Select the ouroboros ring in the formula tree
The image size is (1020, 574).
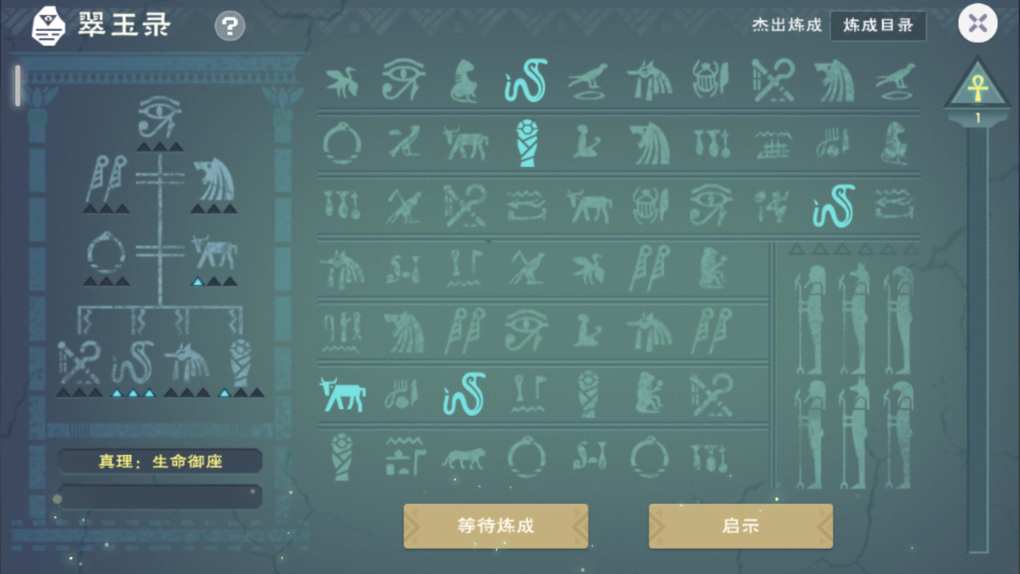point(106,253)
